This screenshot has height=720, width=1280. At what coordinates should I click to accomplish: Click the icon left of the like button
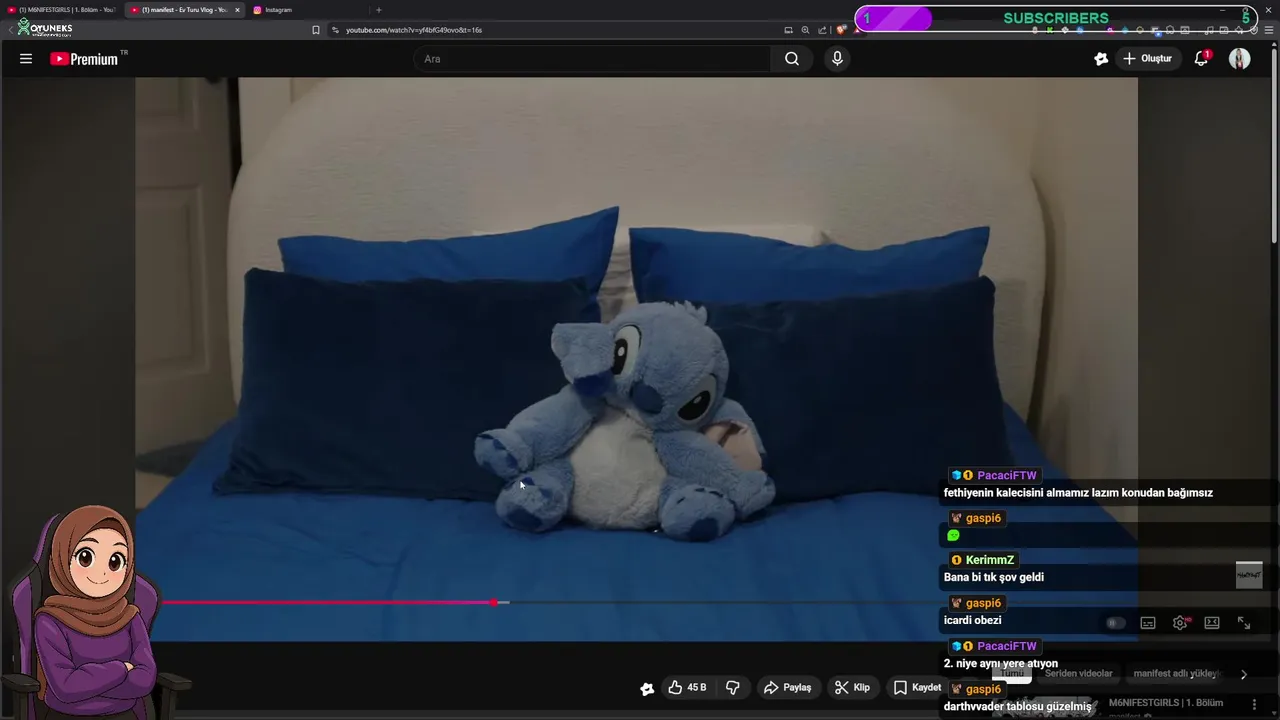click(647, 688)
